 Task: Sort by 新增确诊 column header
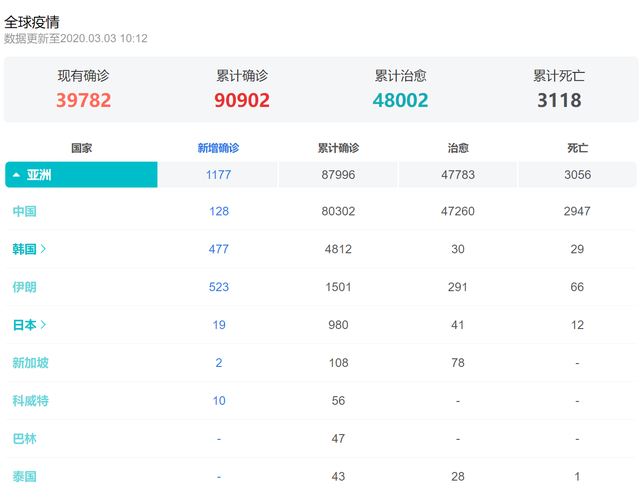point(218,148)
